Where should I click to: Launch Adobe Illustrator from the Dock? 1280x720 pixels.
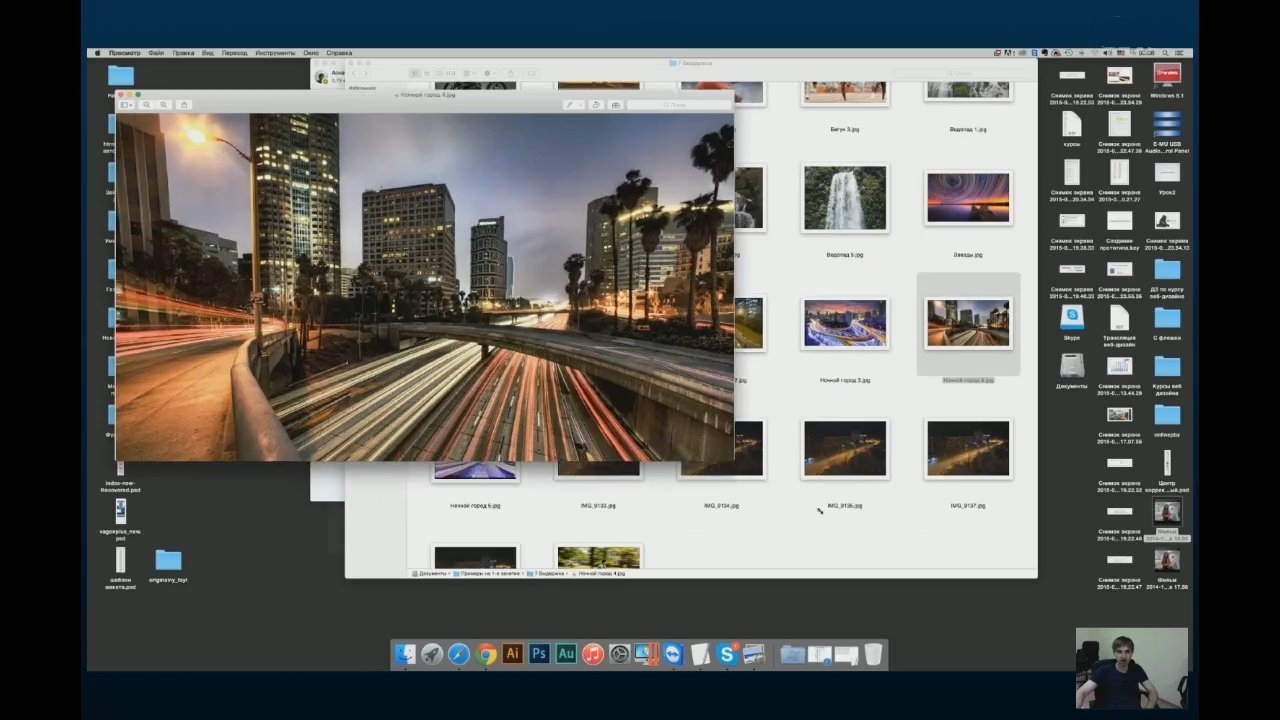pyautogui.click(x=513, y=654)
